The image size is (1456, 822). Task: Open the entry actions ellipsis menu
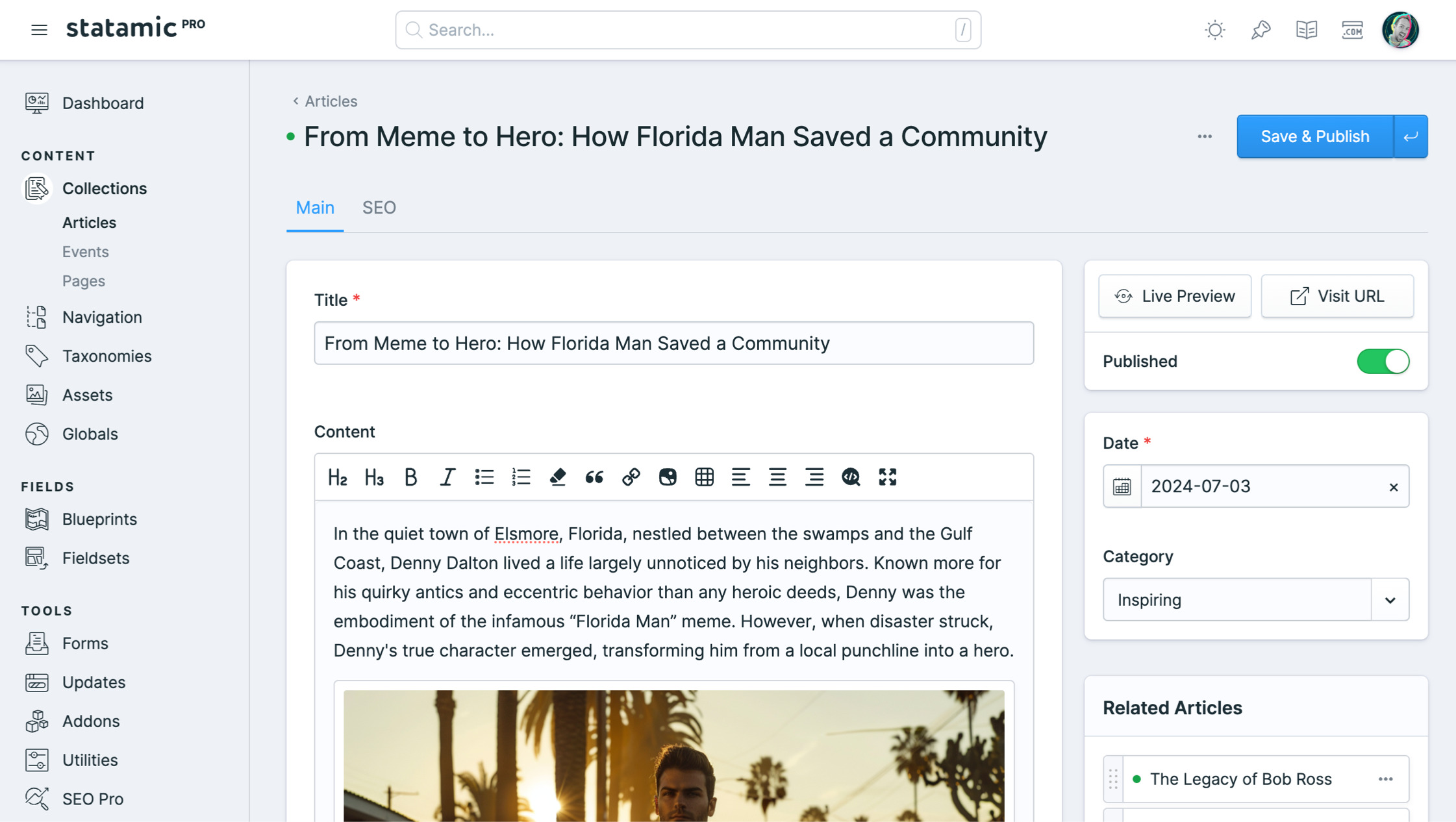[1205, 136]
